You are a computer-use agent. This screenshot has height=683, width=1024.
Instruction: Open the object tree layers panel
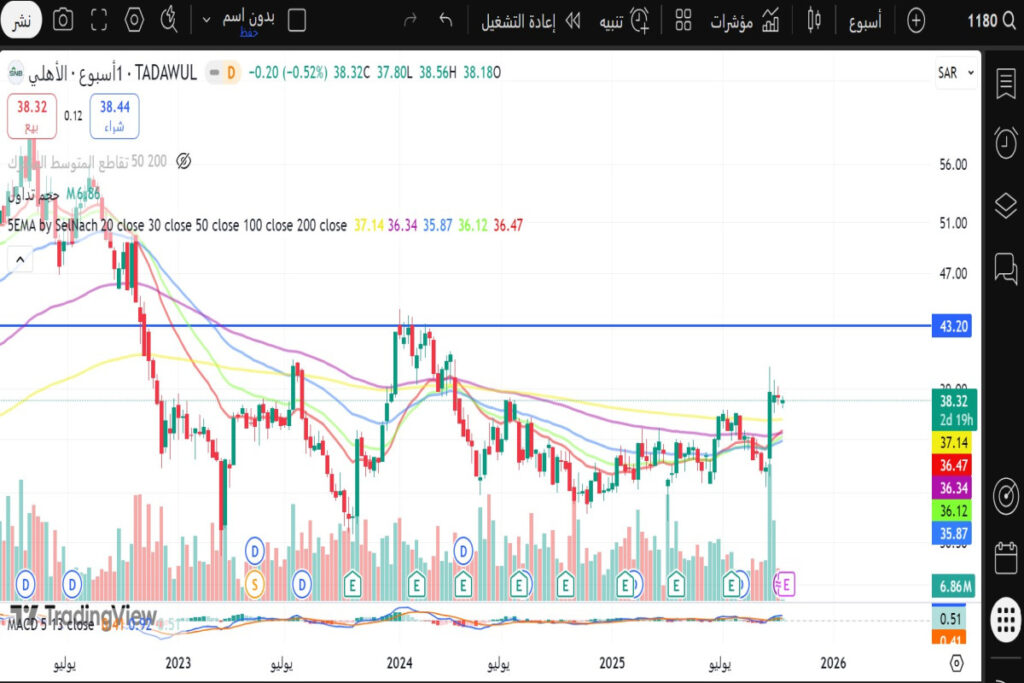[x=1005, y=206]
